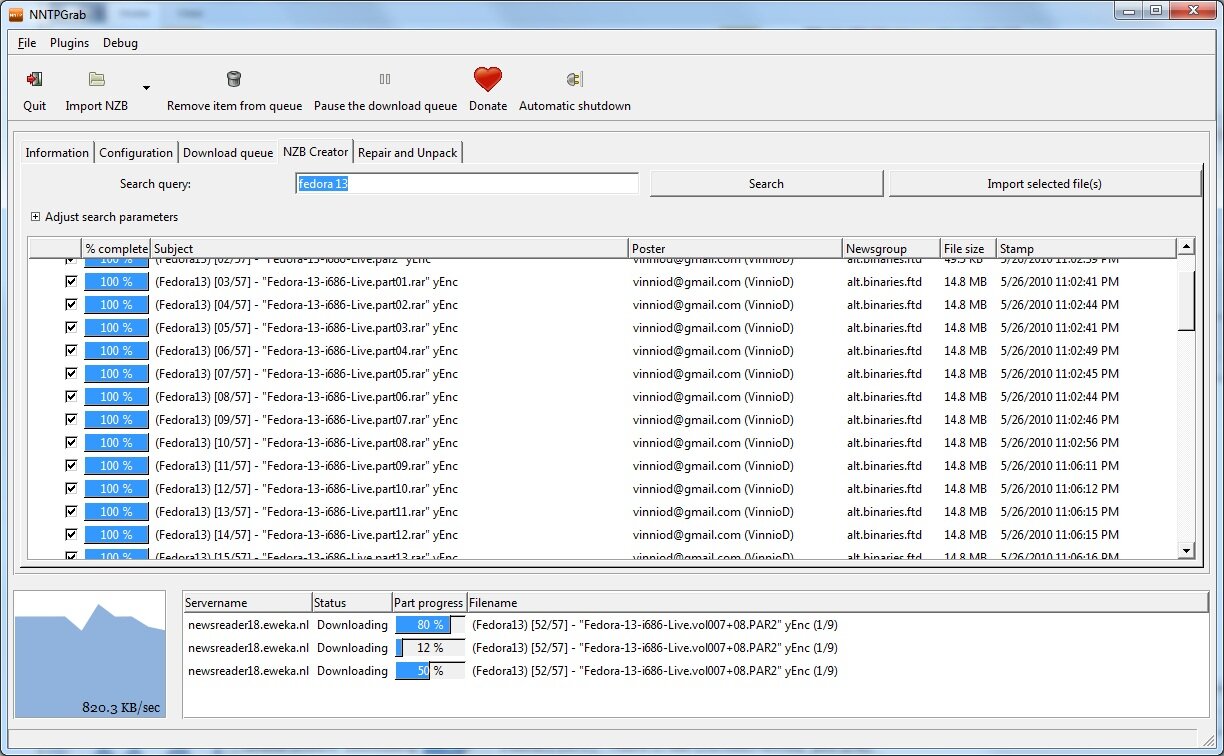Click the 80 % part progress bar
The height and width of the screenshot is (756, 1224).
tap(430, 625)
